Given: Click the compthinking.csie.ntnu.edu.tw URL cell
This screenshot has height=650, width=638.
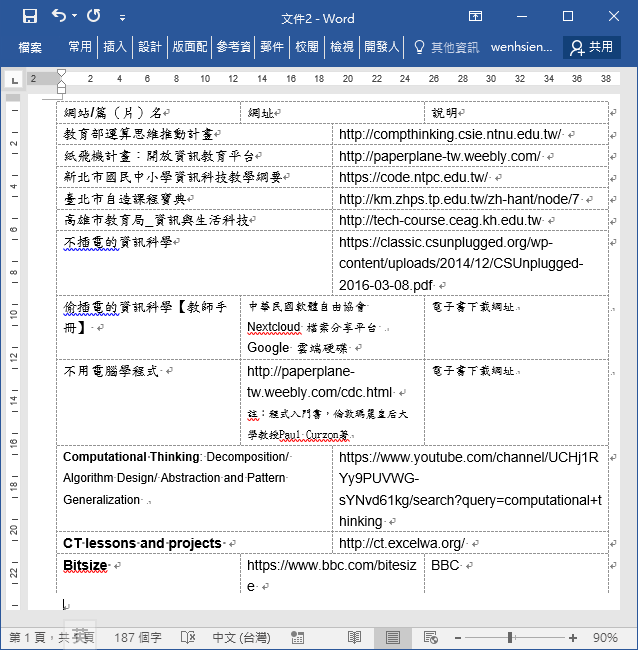Looking at the screenshot, I should click(470, 134).
